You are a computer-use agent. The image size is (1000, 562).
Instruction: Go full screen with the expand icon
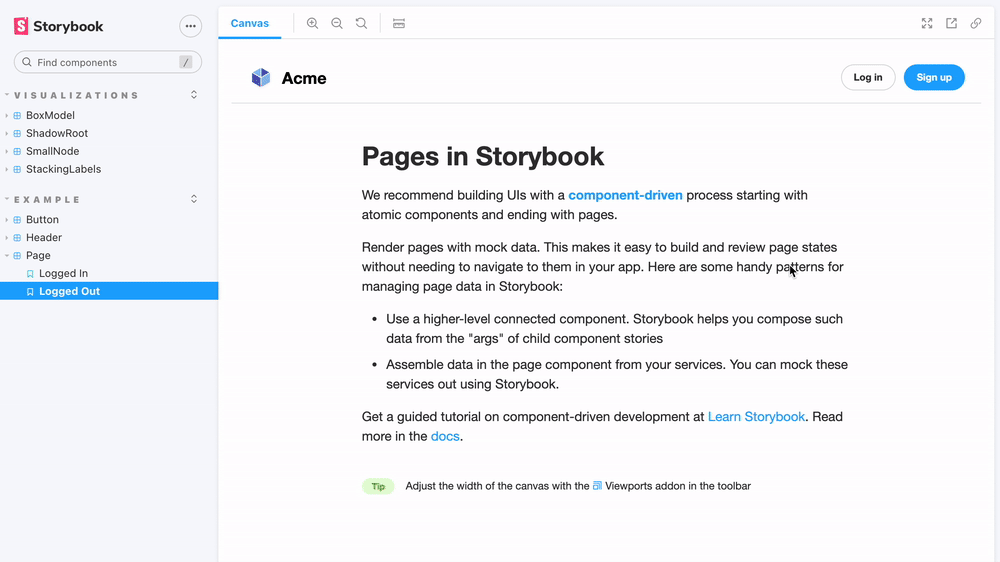click(927, 24)
